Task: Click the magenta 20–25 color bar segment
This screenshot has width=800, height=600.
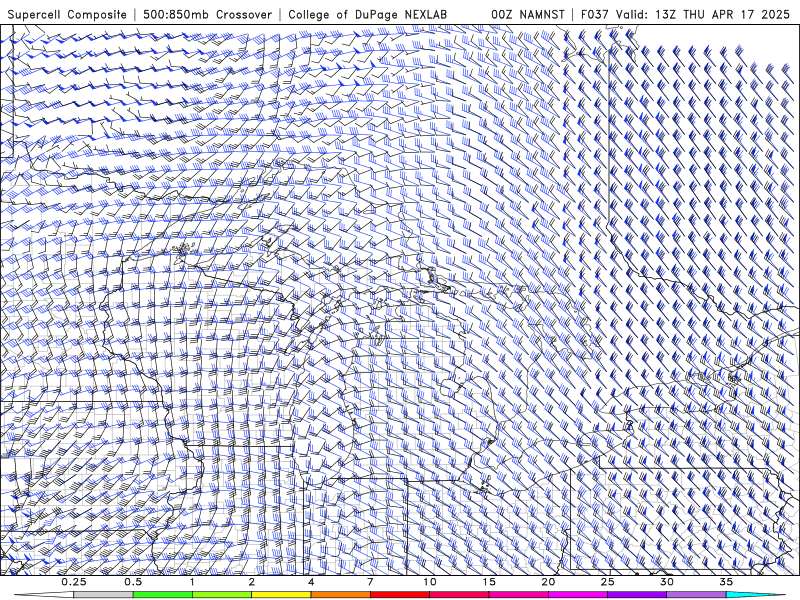Action: 578,595
